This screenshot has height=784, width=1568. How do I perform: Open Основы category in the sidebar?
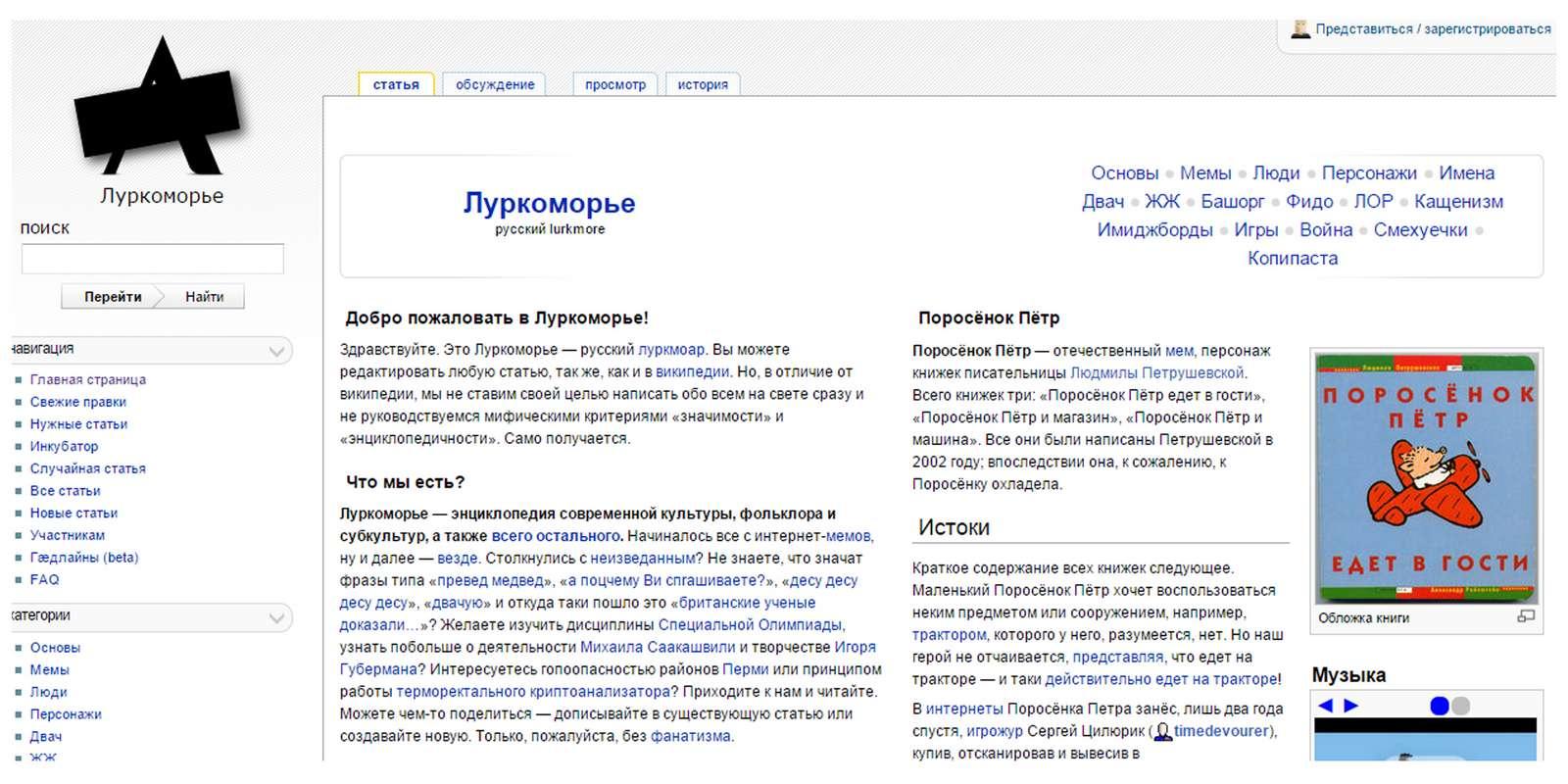pos(55,648)
